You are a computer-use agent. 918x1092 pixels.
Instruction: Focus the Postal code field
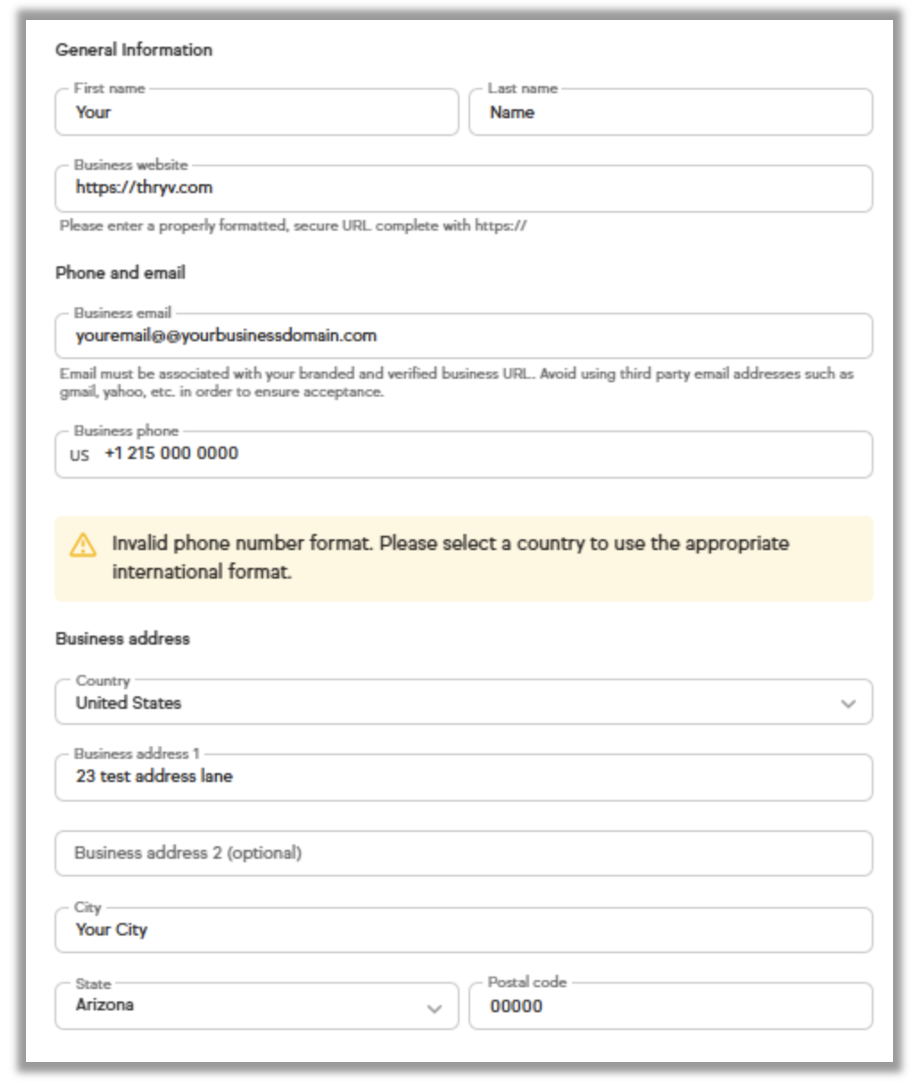[670, 1006]
